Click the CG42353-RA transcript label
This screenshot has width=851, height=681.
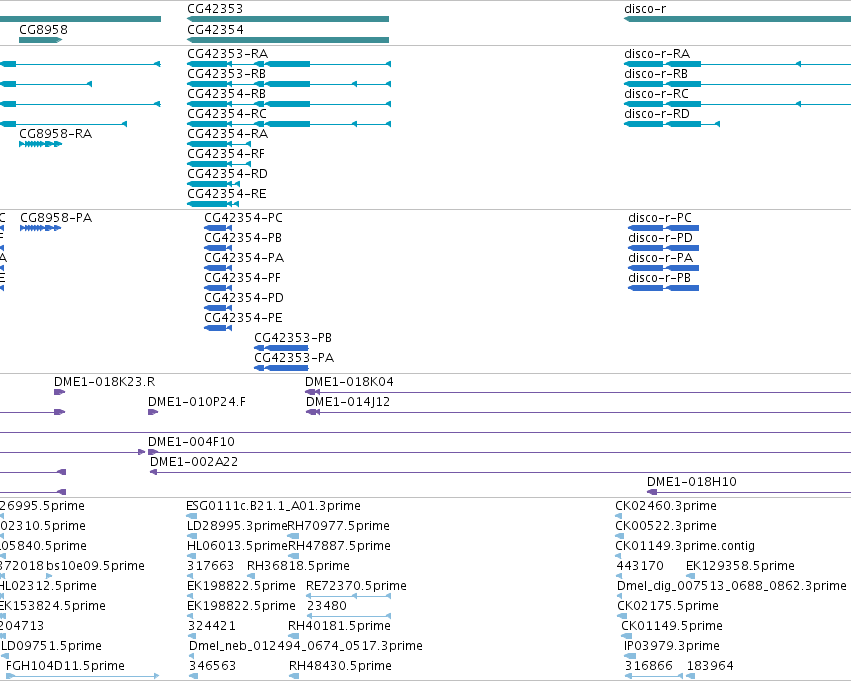point(227,54)
